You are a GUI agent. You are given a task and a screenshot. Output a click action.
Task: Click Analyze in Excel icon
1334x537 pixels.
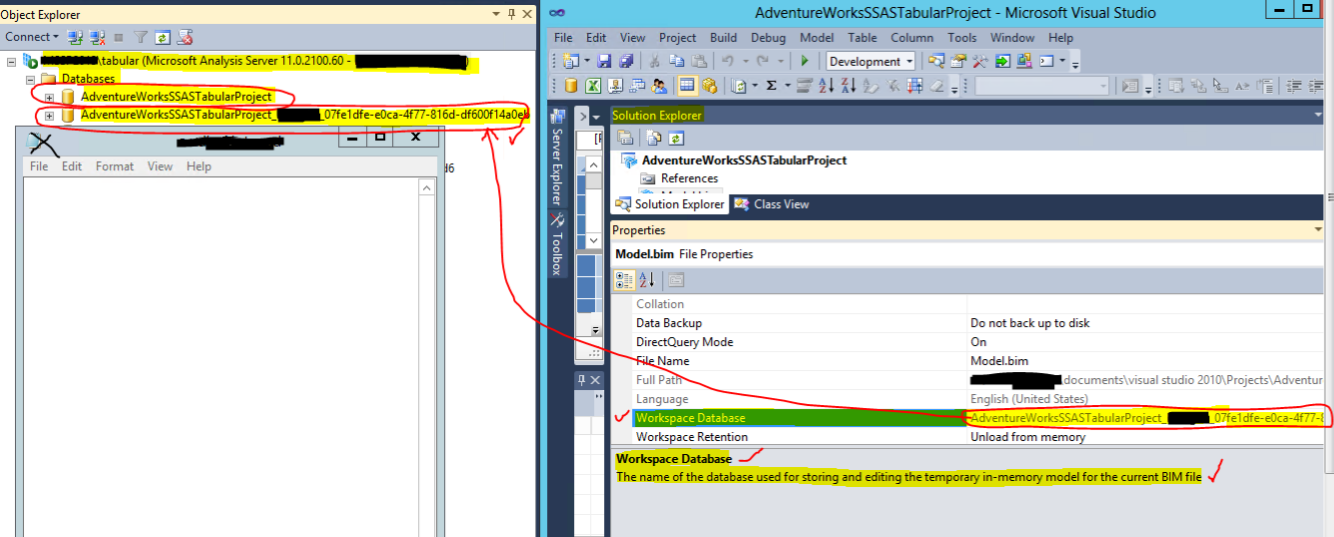point(593,86)
